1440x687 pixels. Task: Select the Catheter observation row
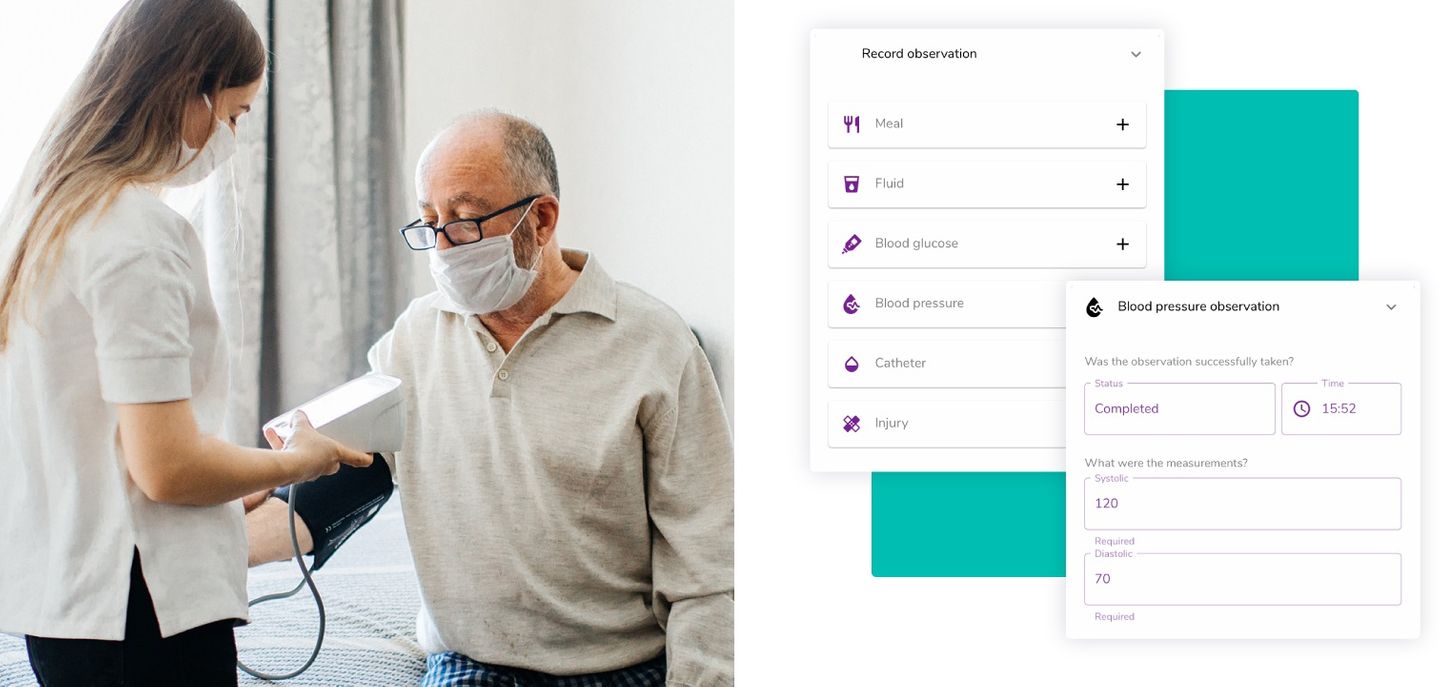(x=948, y=364)
